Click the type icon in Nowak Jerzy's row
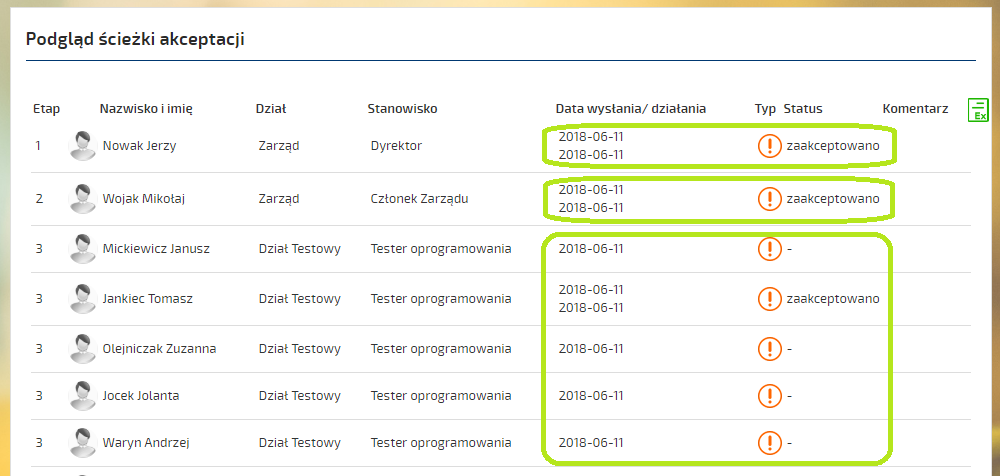Screen dimensions: 1000x476 [x=770, y=145]
